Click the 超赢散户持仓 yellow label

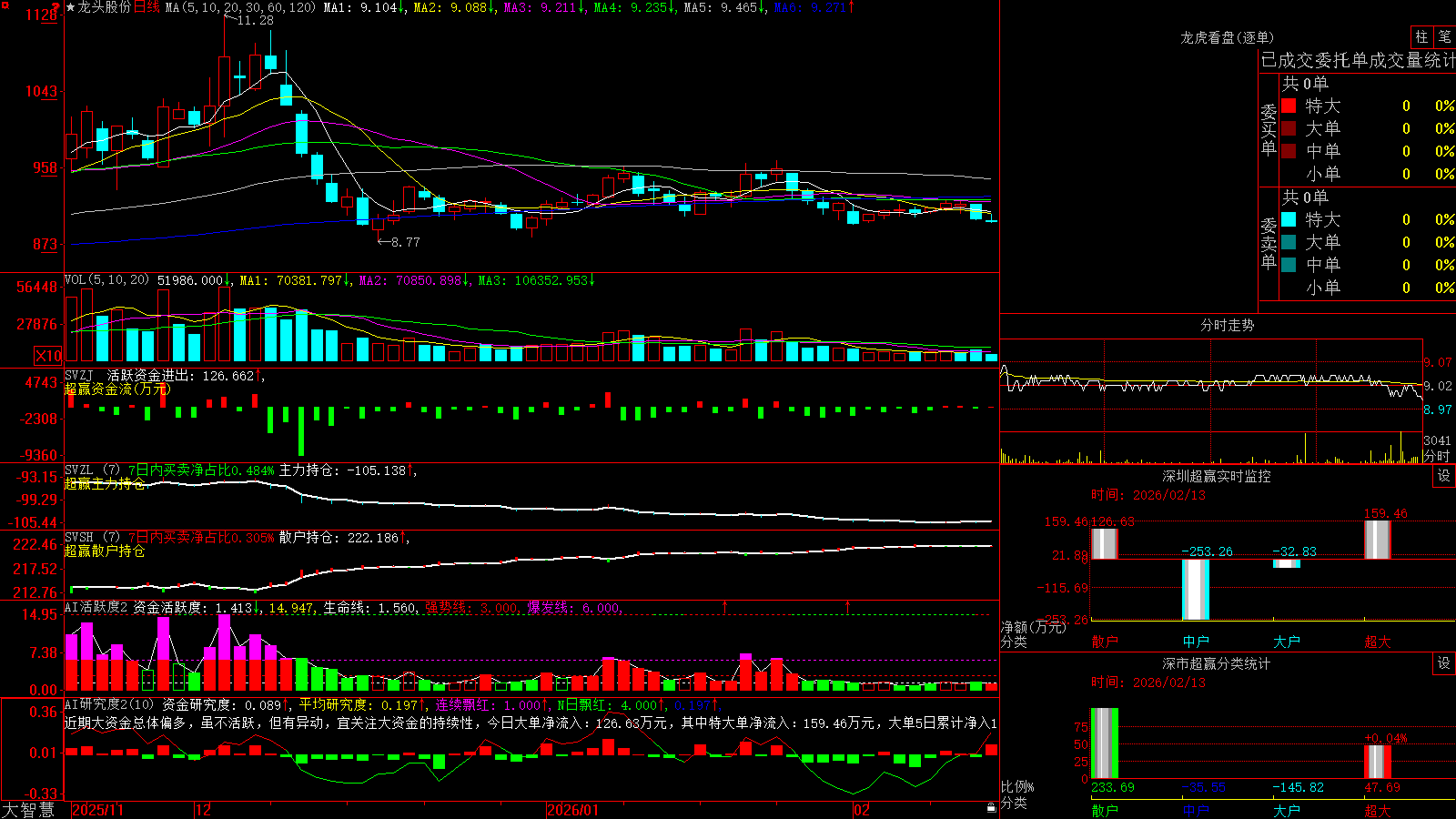[105, 551]
